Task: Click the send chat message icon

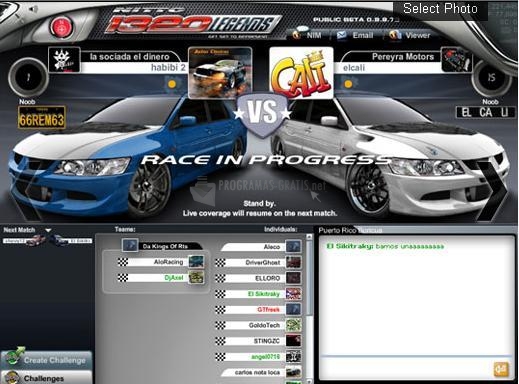Action: click(501, 369)
